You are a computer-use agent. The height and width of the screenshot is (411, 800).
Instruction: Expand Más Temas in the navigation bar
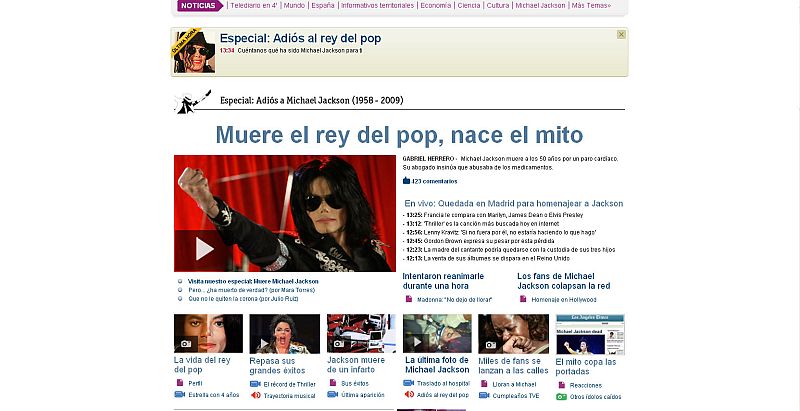pyautogui.click(x=591, y=6)
